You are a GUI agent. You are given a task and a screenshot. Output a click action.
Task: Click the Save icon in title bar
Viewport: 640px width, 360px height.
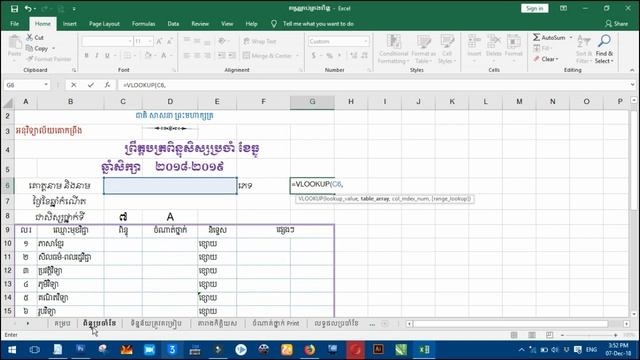pos(14,9)
